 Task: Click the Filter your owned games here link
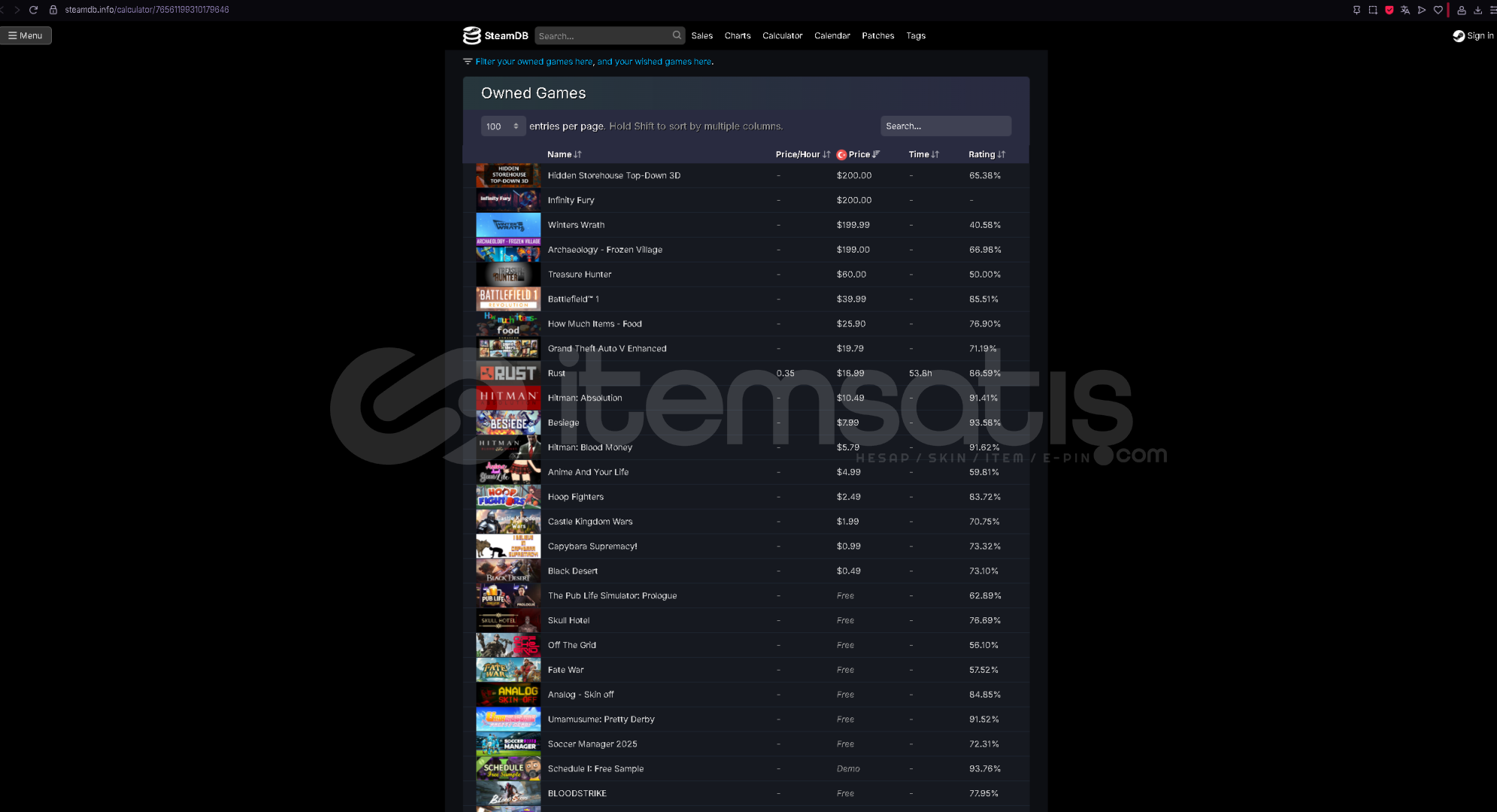pyautogui.click(x=534, y=62)
